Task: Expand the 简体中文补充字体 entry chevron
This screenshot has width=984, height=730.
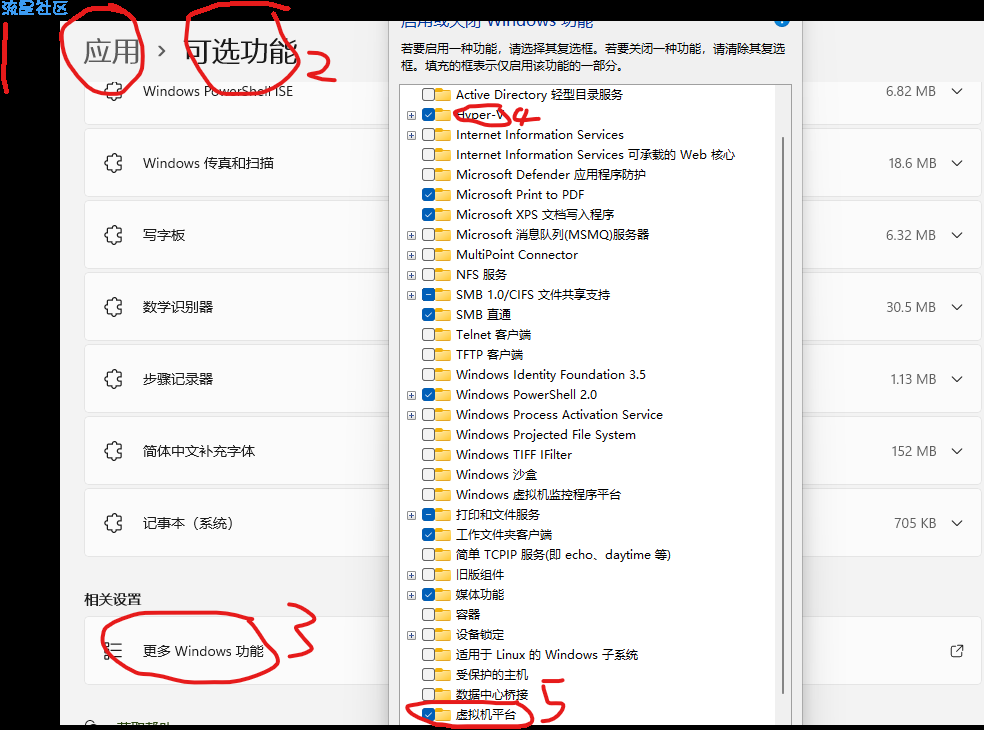Action: point(957,451)
